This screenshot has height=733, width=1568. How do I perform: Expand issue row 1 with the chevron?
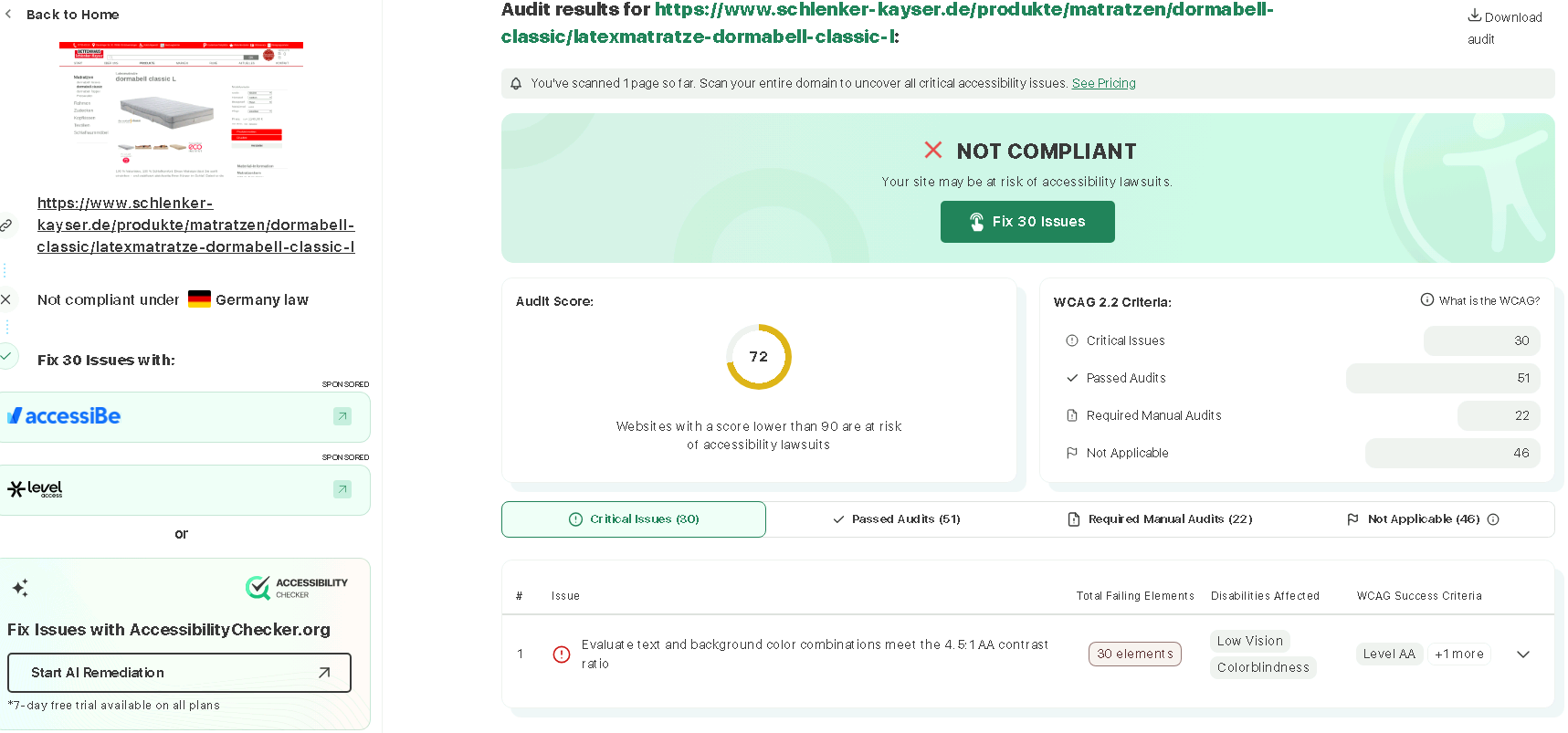1522,654
